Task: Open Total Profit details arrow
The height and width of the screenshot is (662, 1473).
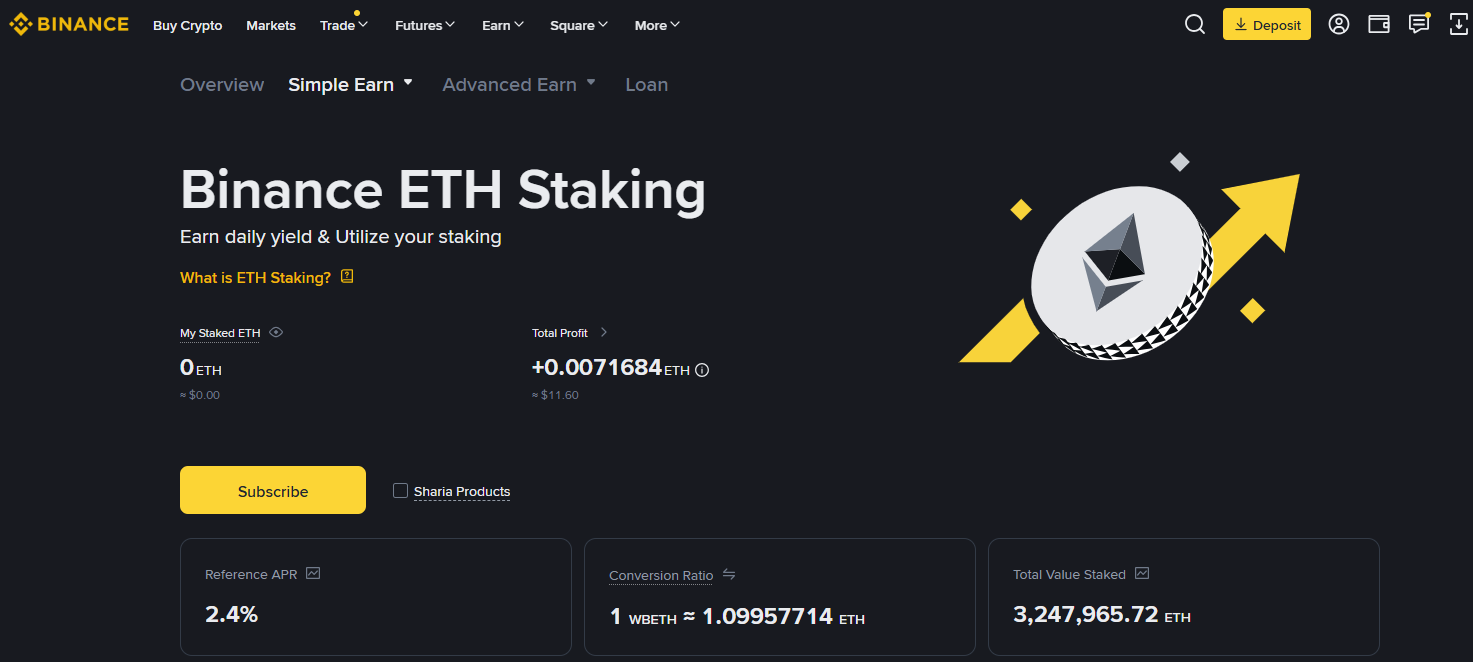Action: tap(603, 333)
